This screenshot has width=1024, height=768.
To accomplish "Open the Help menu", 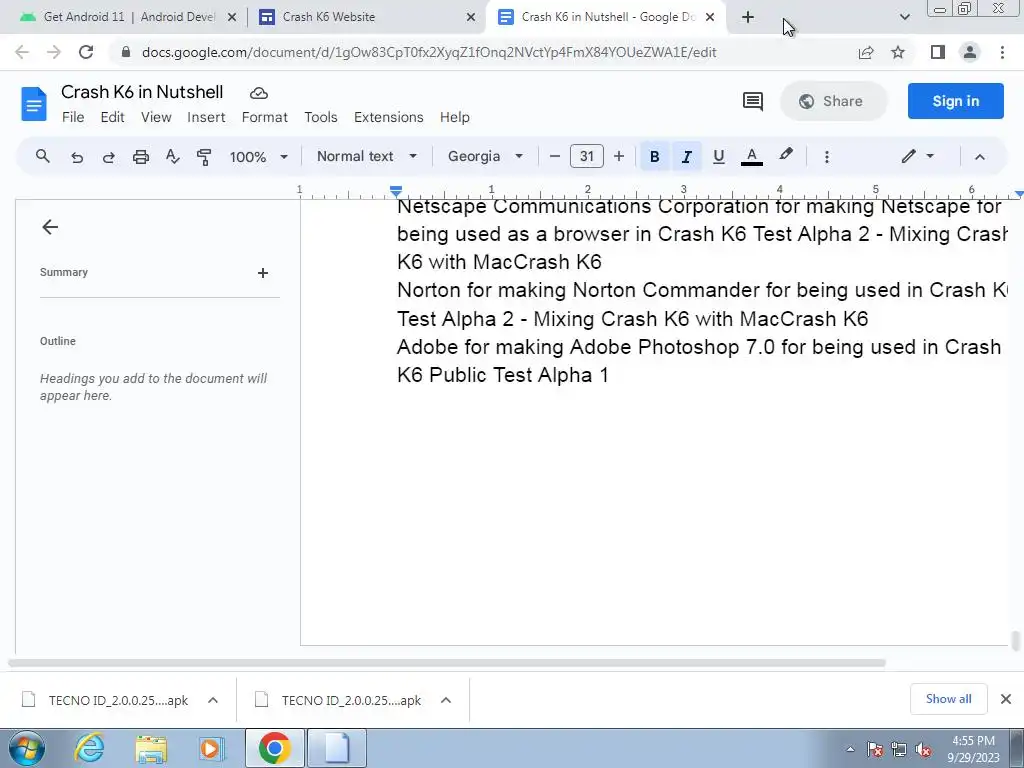I will point(455,117).
